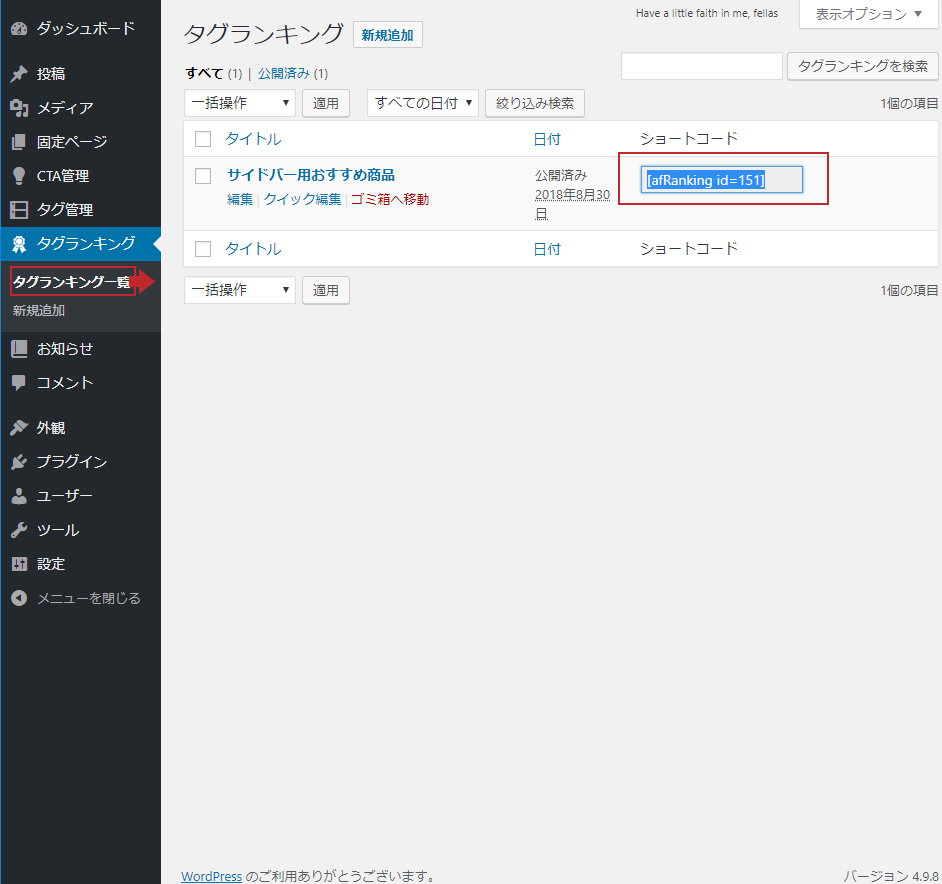Collapse menu with メニューを閉じる arrow icon
Viewport: 942px width, 884px height.
click(x=19, y=598)
